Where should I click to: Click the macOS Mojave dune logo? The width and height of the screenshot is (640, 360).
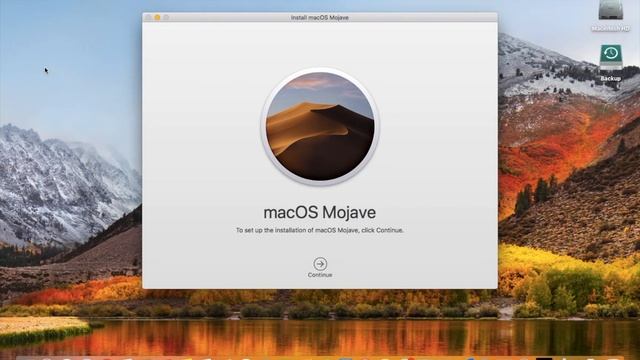pyautogui.click(x=320, y=127)
